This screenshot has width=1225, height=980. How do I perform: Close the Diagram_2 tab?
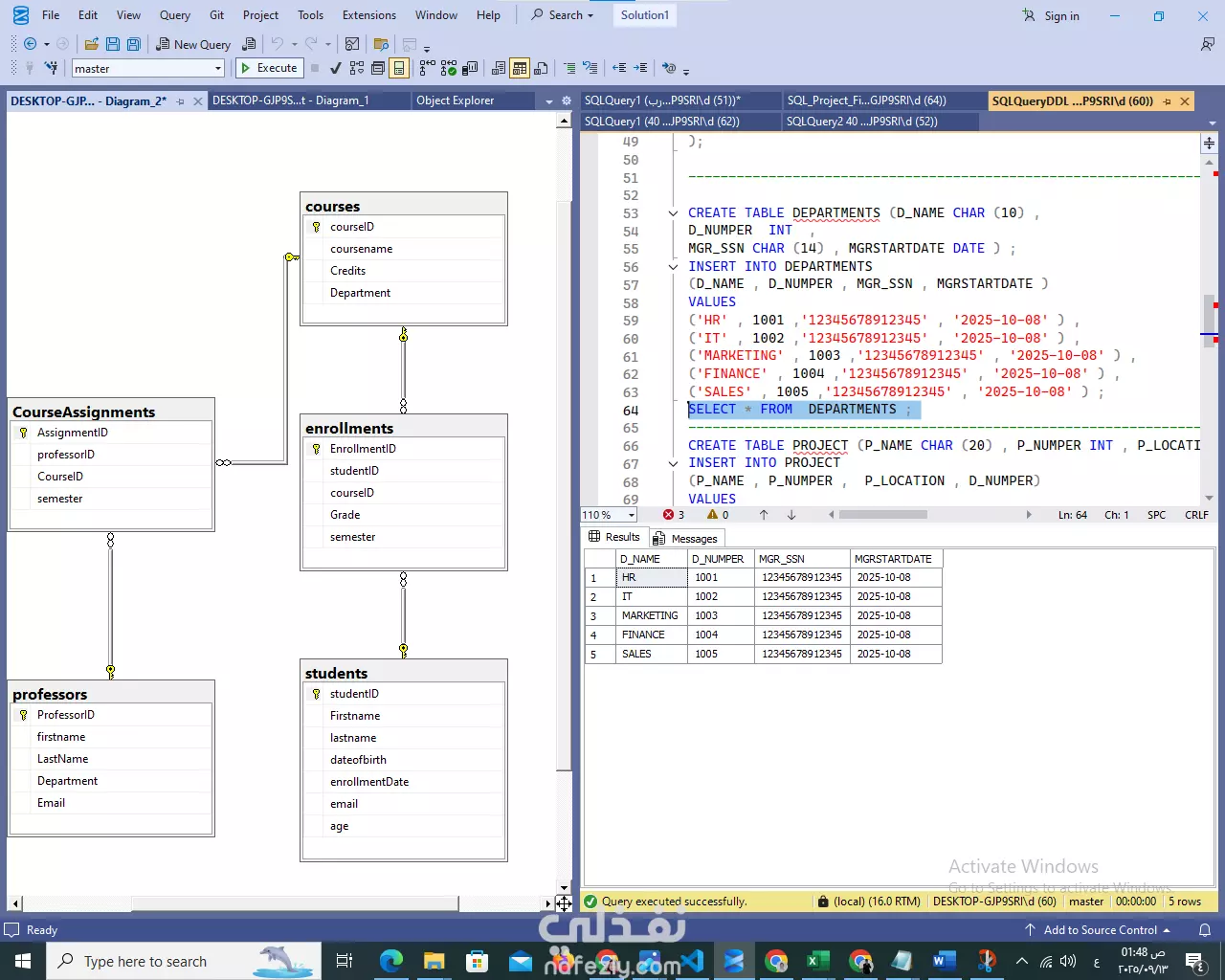pos(198,101)
